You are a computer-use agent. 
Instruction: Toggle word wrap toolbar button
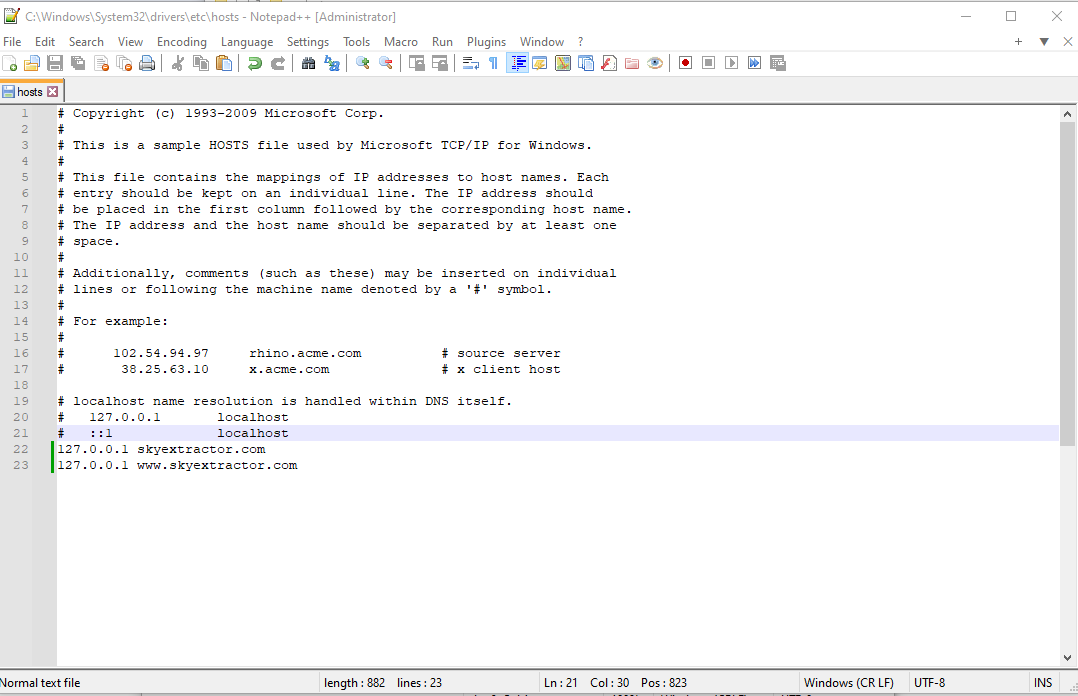click(x=470, y=63)
